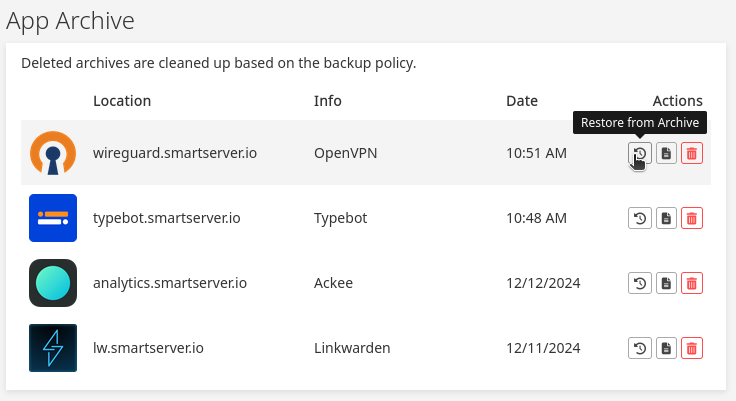Image resolution: width=736 pixels, height=401 pixels.
Task: Click the Linkwarden app logo
Action: pos(53,348)
